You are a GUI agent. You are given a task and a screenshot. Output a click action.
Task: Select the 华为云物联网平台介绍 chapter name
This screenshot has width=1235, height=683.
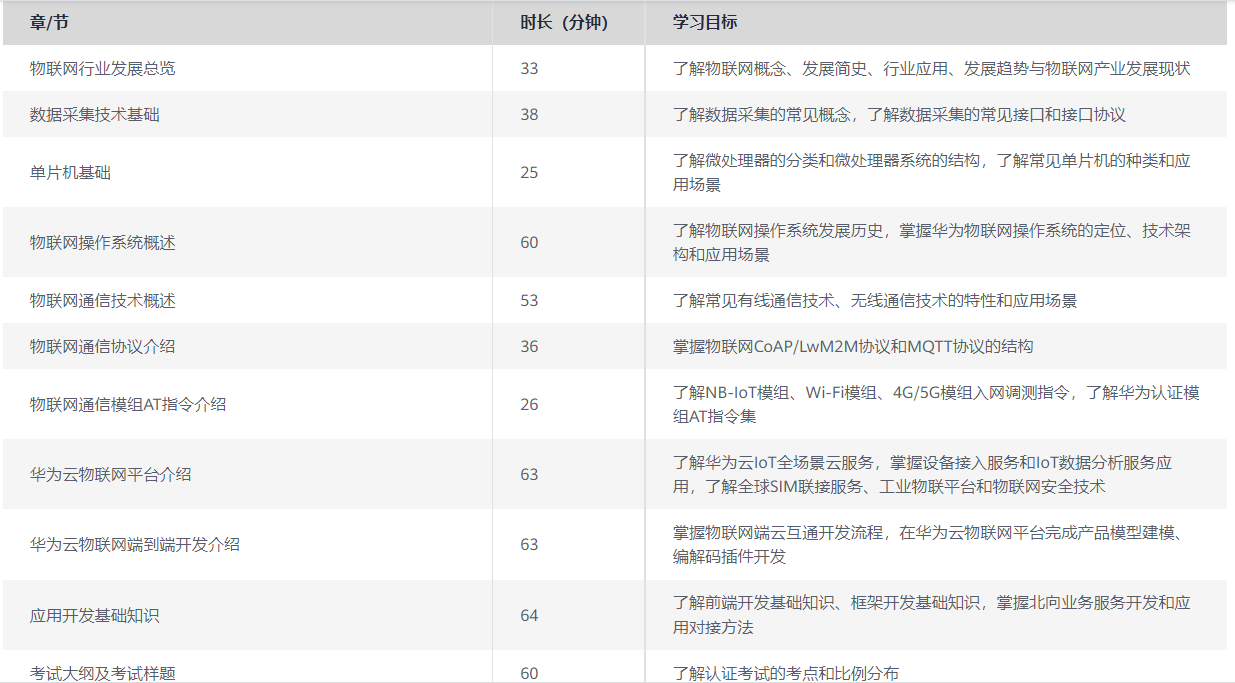click(111, 475)
